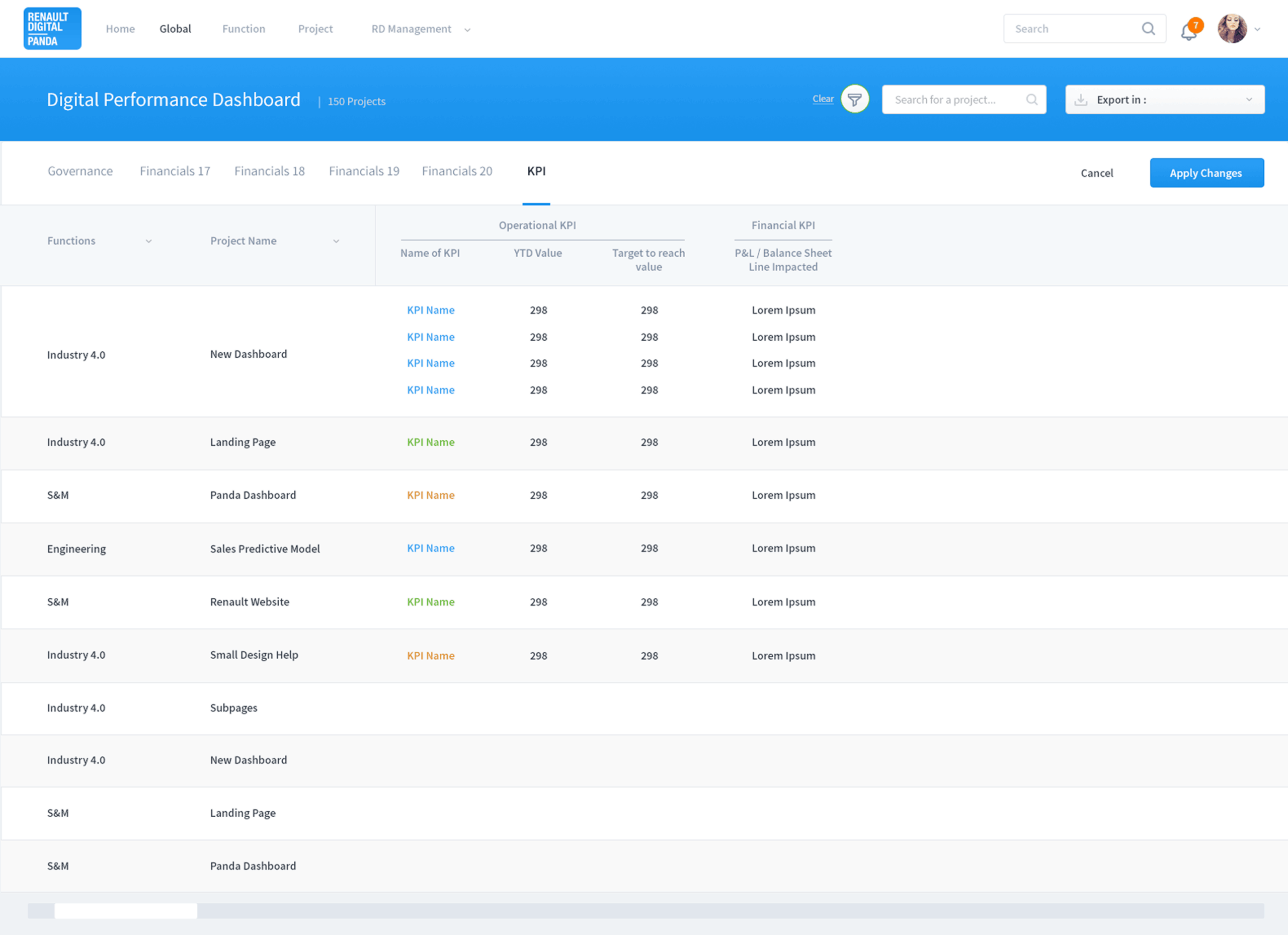Click the Renault Digital Panda logo
This screenshot has width=1288, height=935.
[52, 28]
